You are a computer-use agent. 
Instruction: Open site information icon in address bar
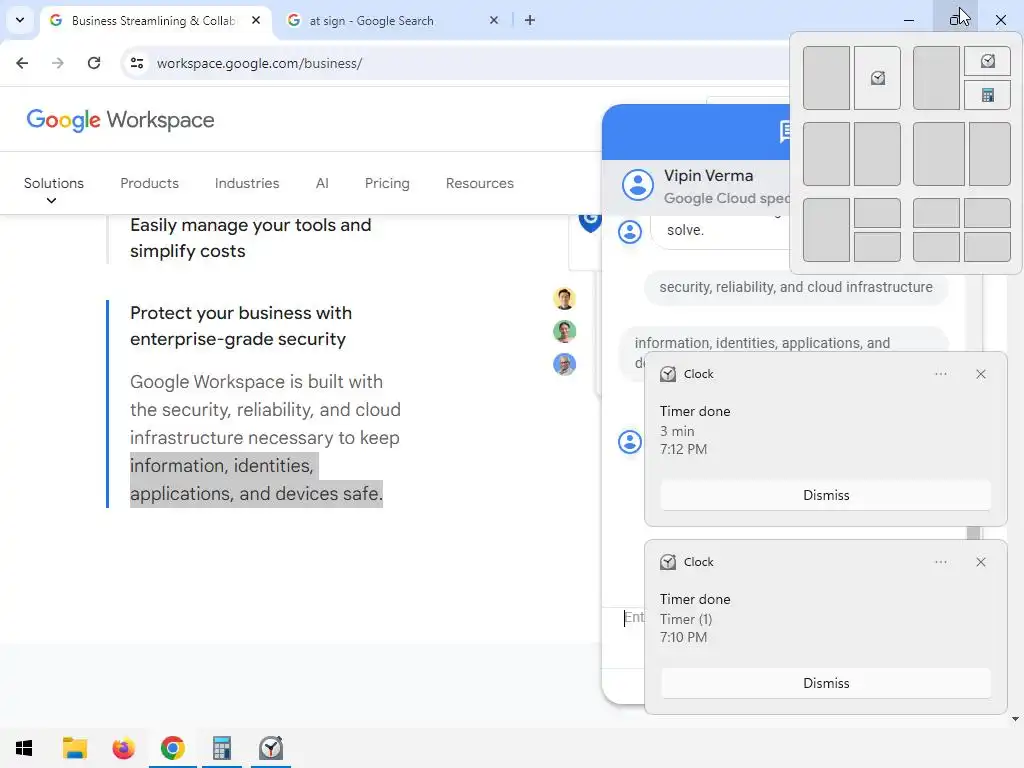[x=136, y=63]
